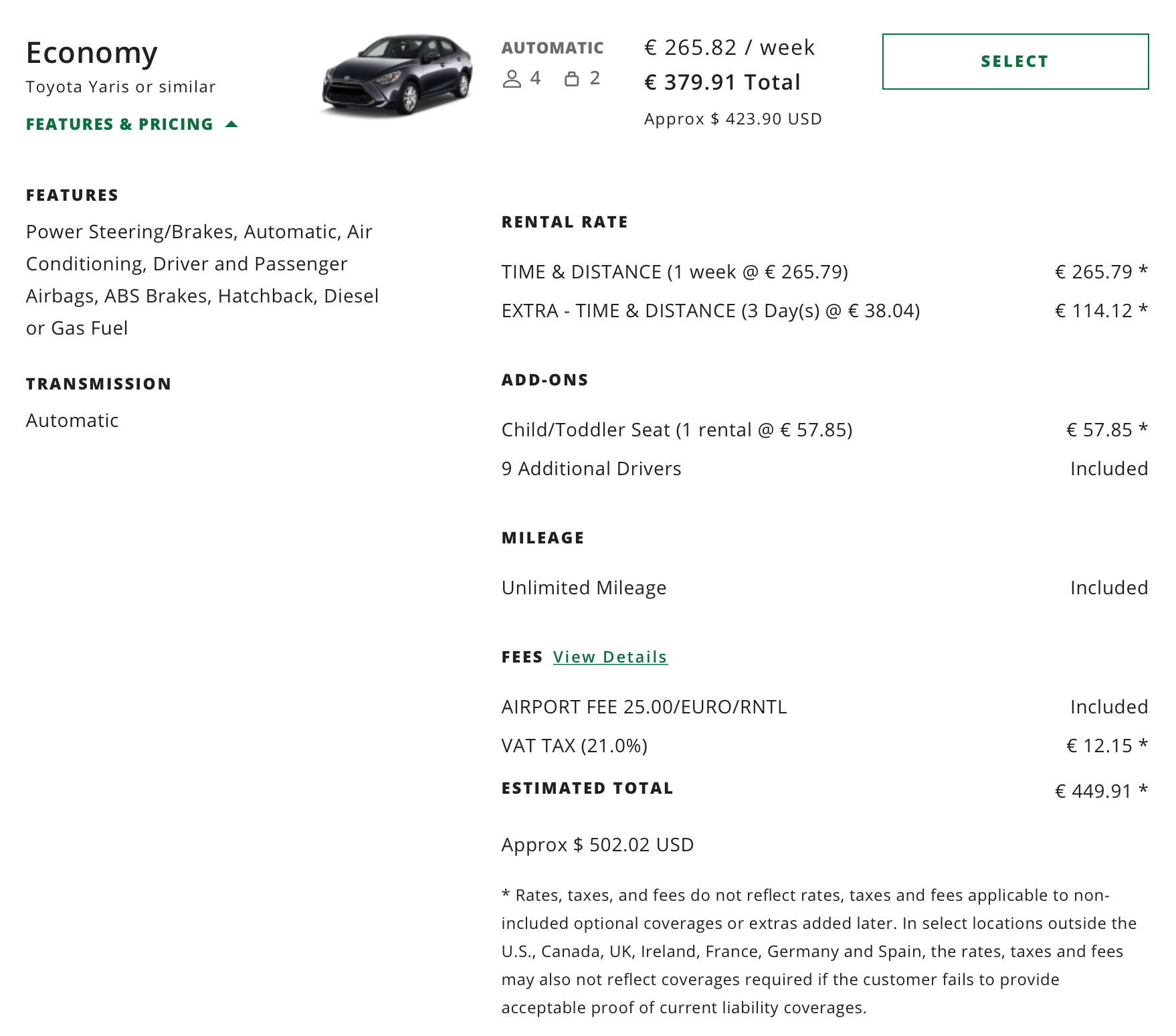Click the Economy car class heading

coord(92,53)
